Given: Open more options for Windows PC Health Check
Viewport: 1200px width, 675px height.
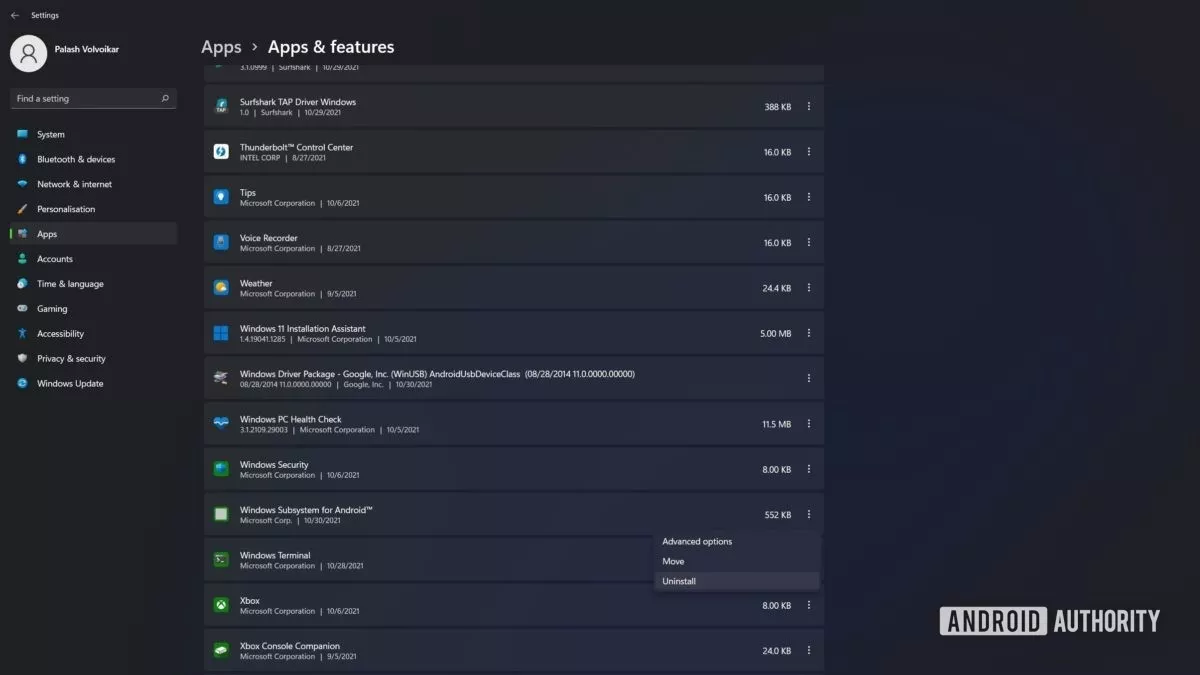Looking at the screenshot, I should (x=809, y=424).
